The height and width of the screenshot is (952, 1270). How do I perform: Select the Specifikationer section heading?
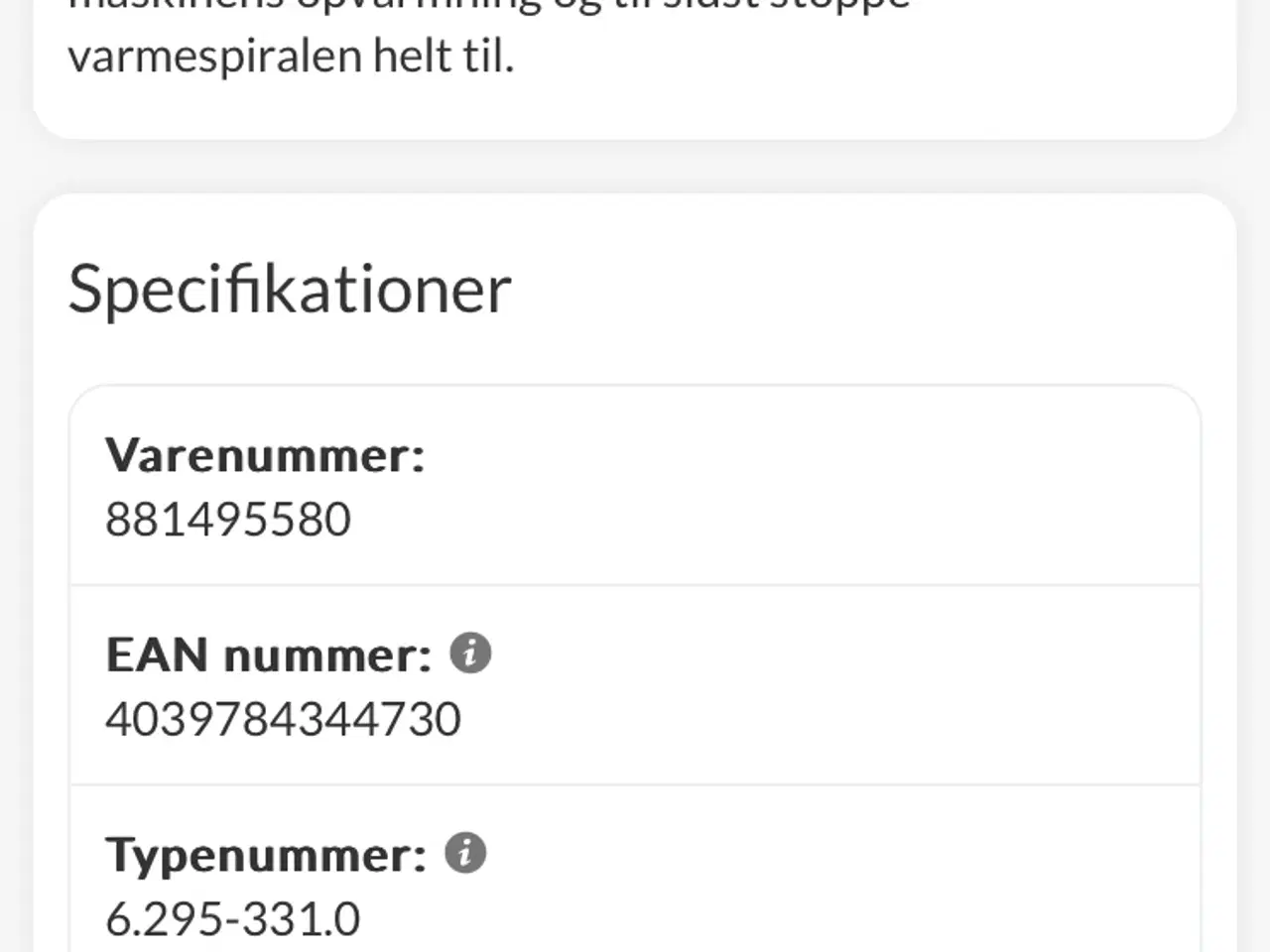289,288
